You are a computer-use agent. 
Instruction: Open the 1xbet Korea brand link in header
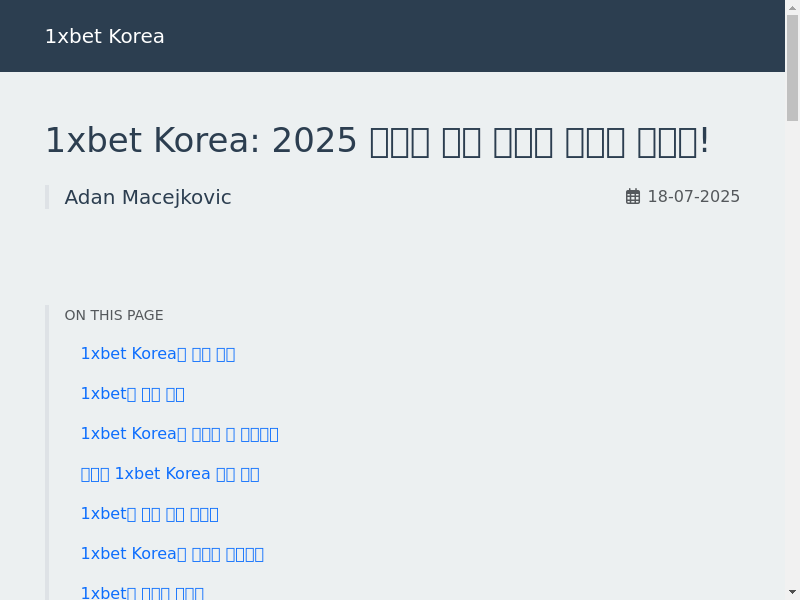click(104, 37)
